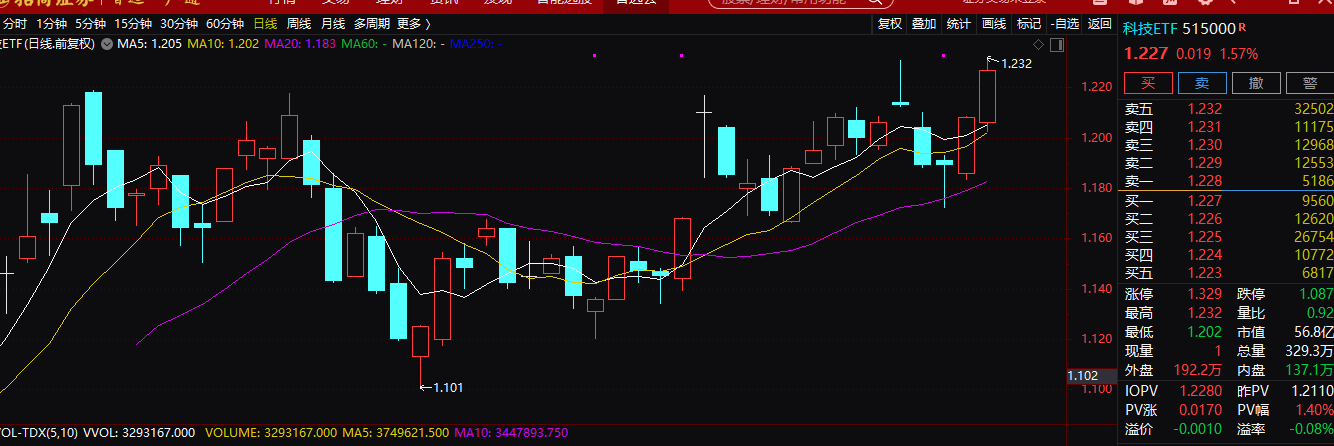The image size is (1334, 446).
Task: Click the current price 1.227
Action: click(1146, 54)
